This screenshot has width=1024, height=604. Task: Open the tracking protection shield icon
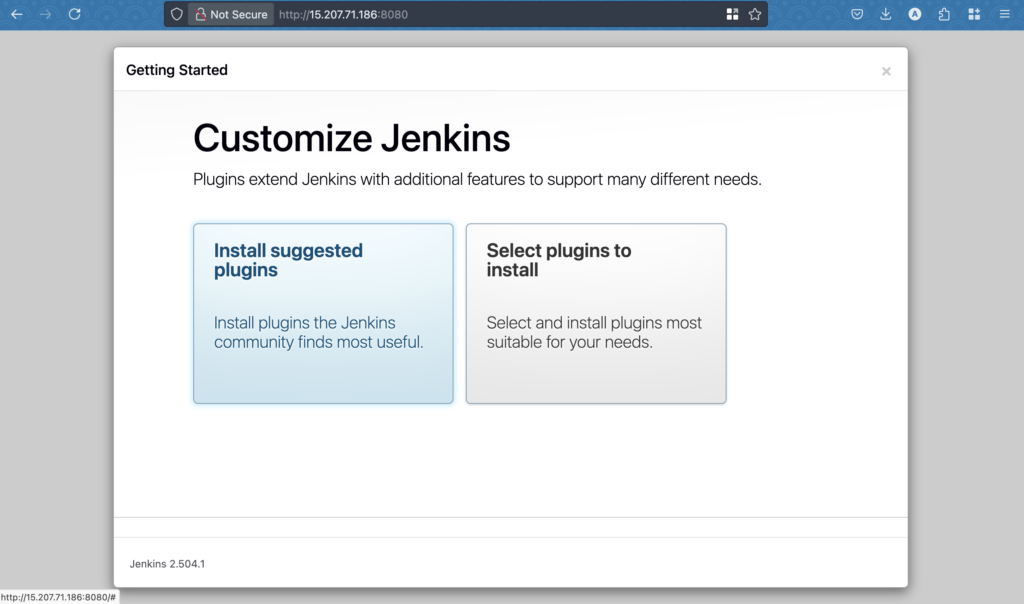[176, 14]
